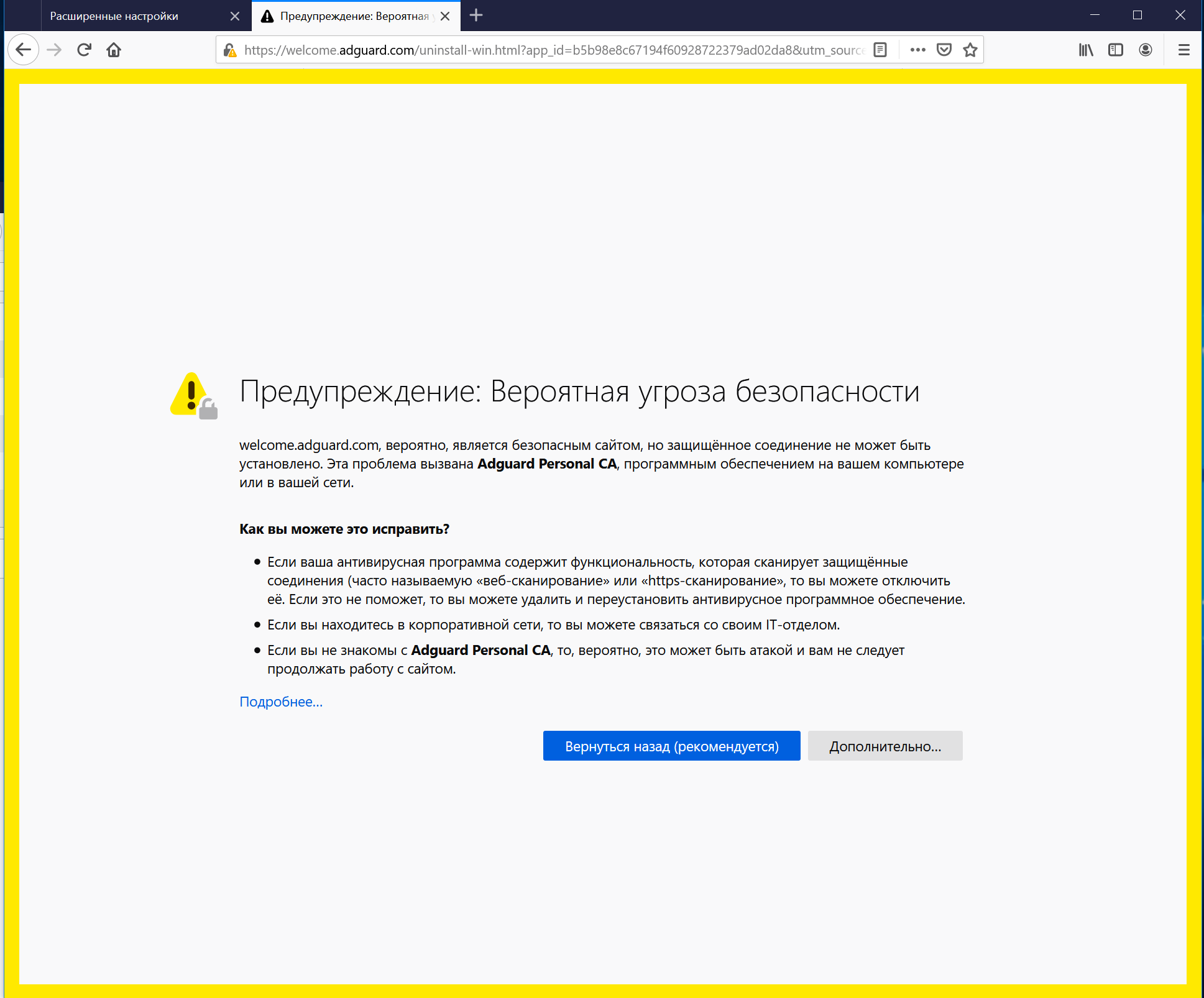Viewport: 1204px width, 998px height.
Task: Open the Подробнее... link
Action: [x=281, y=702]
